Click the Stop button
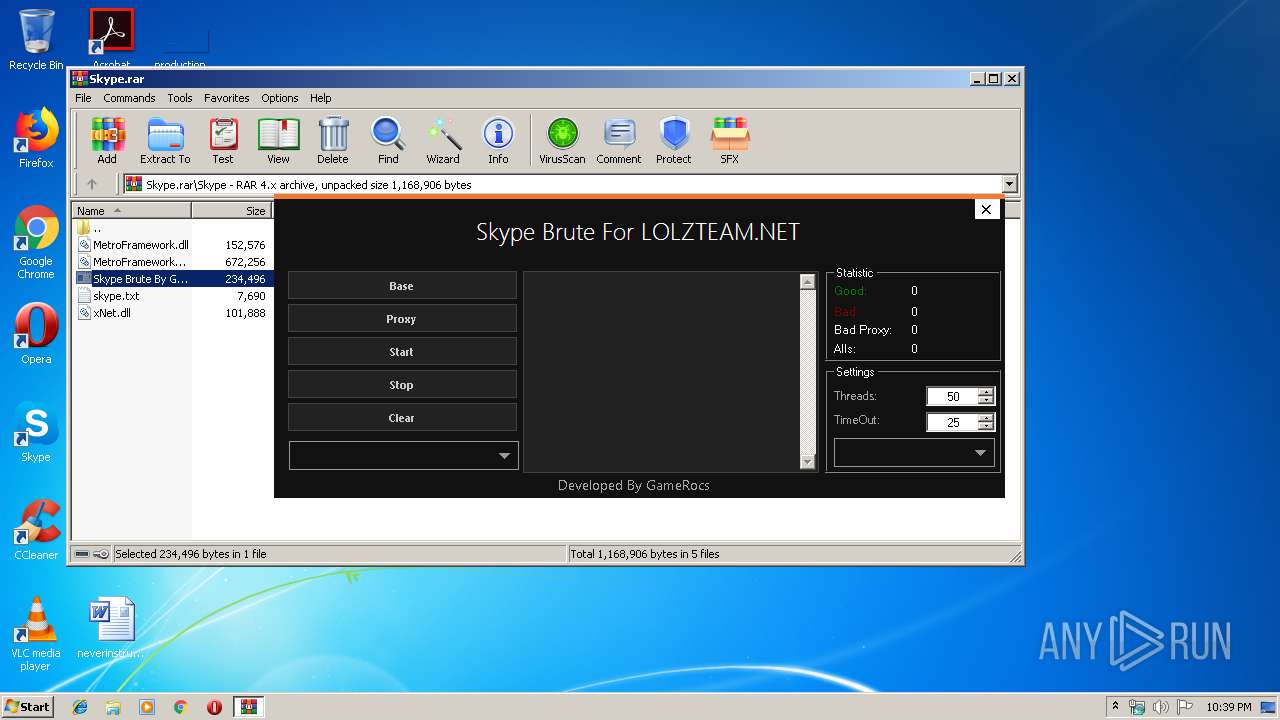Image resolution: width=1280 pixels, height=720 pixels. [402, 385]
